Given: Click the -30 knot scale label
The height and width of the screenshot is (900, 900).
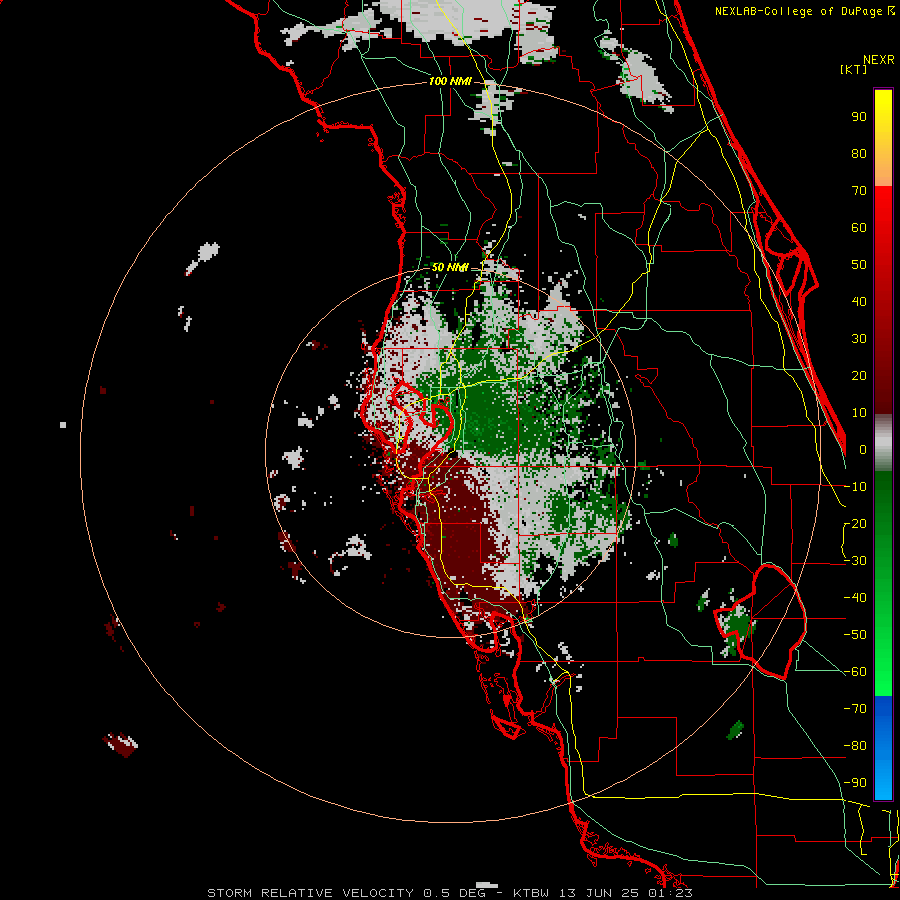Looking at the screenshot, I should (x=855, y=561).
